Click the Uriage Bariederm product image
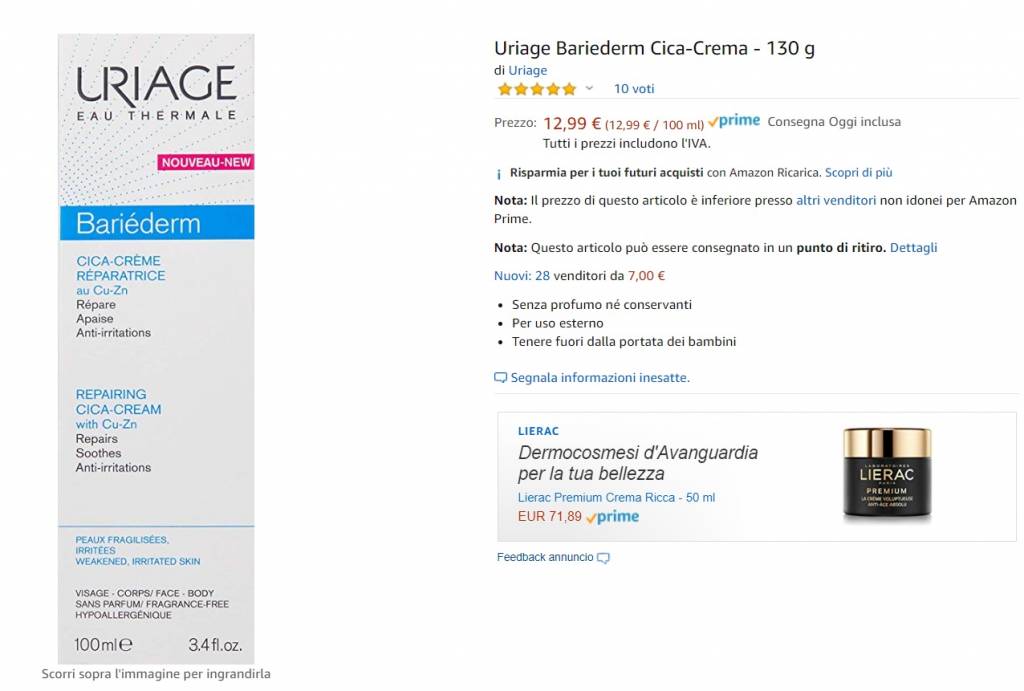This screenshot has width=1024, height=691. [x=156, y=348]
